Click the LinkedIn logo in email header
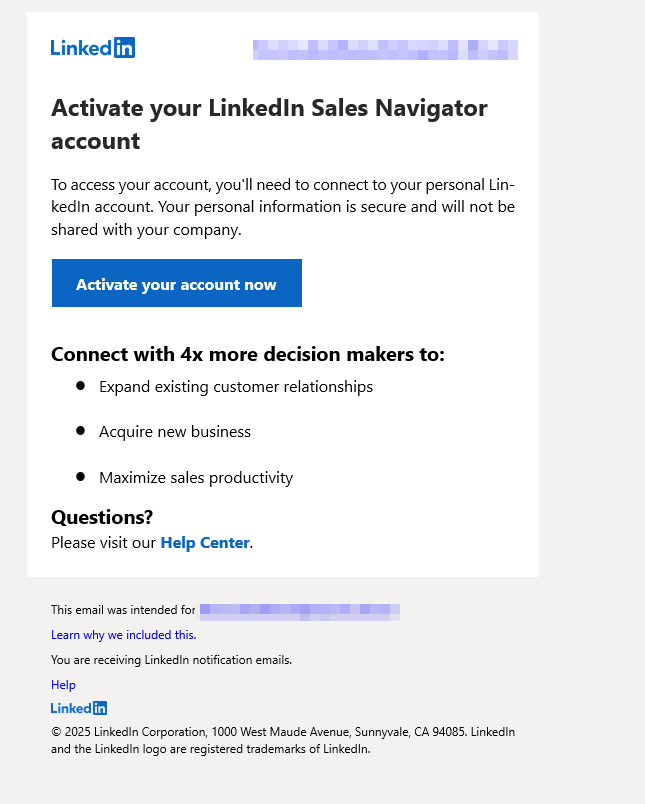The height and width of the screenshot is (804, 645). point(93,48)
